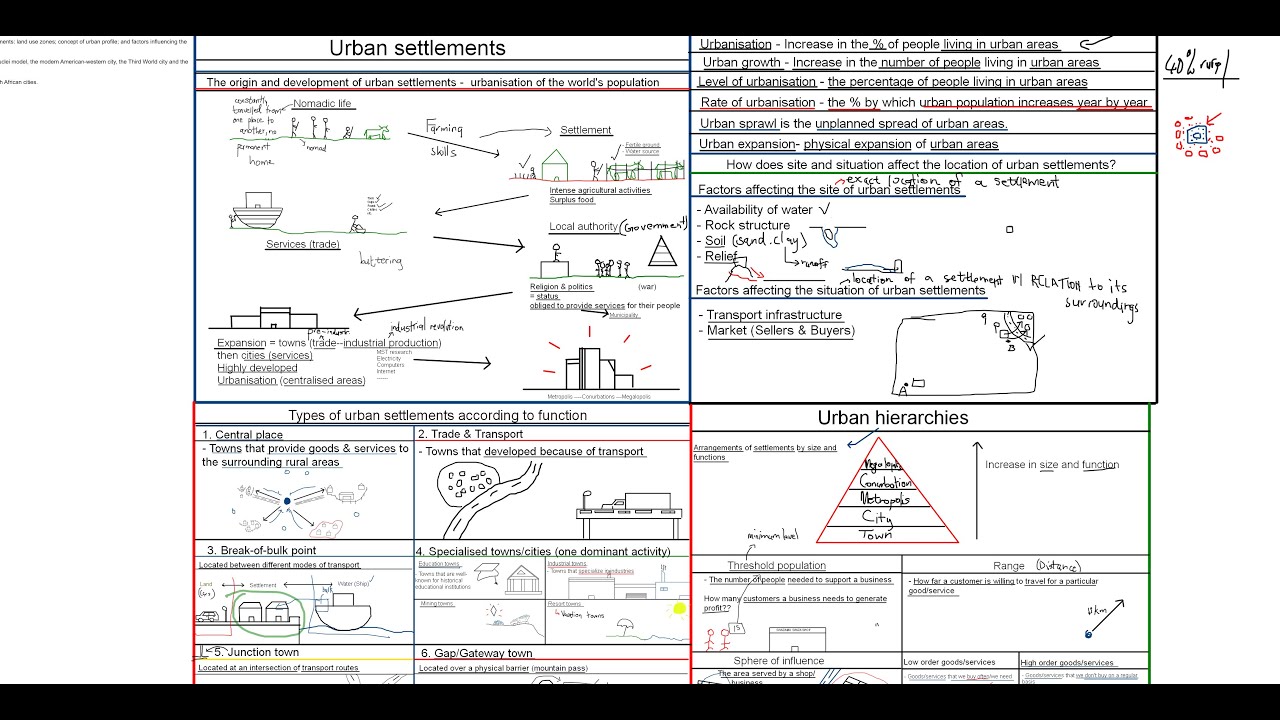The width and height of the screenshot is (1280, 720).
Task: Click the "2. Trade & Transport" heading
Action: pyautogui.click(x=470, y=434)
